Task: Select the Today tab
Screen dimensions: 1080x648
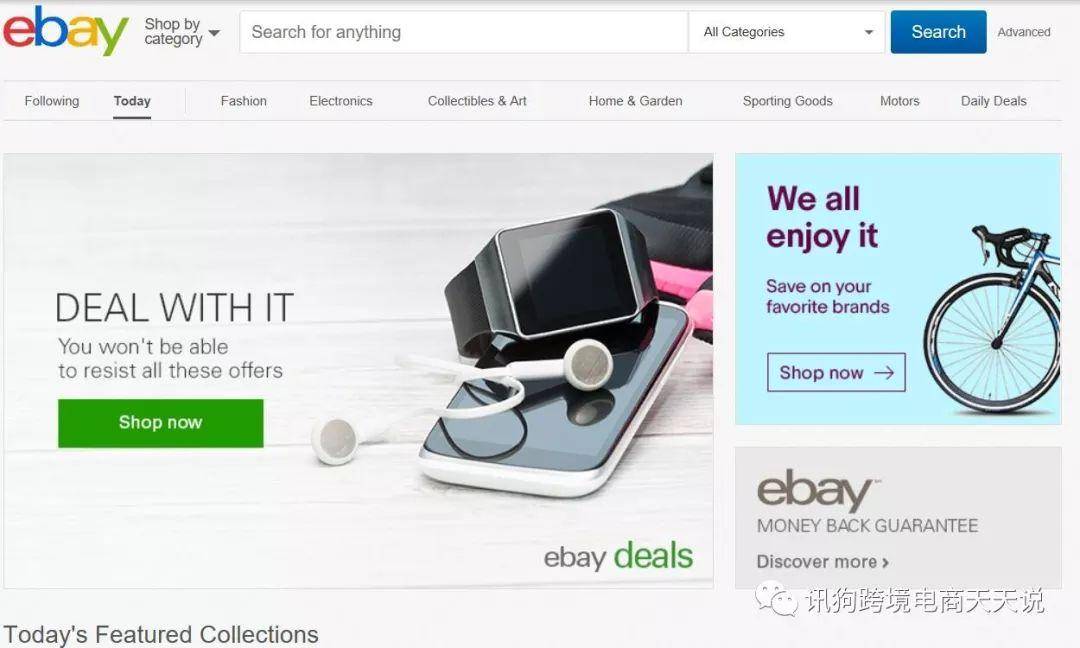Action: pyautogui.click(x=132, y=101)
